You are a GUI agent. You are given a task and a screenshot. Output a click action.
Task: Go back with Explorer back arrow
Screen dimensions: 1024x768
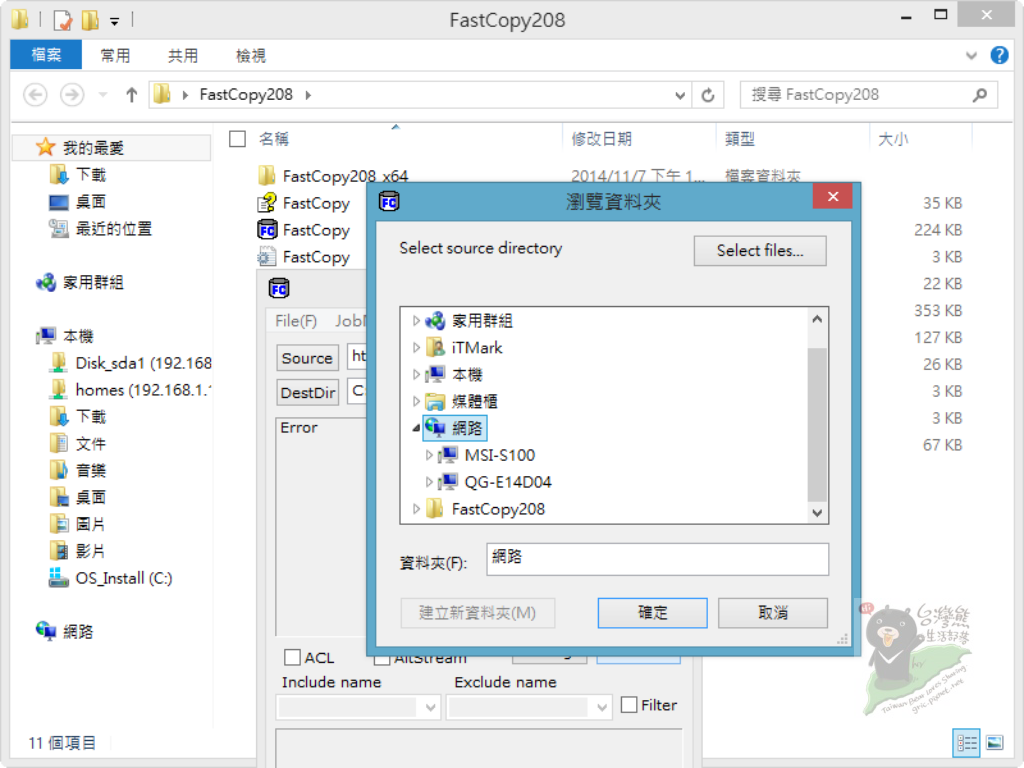click(35, 95)
